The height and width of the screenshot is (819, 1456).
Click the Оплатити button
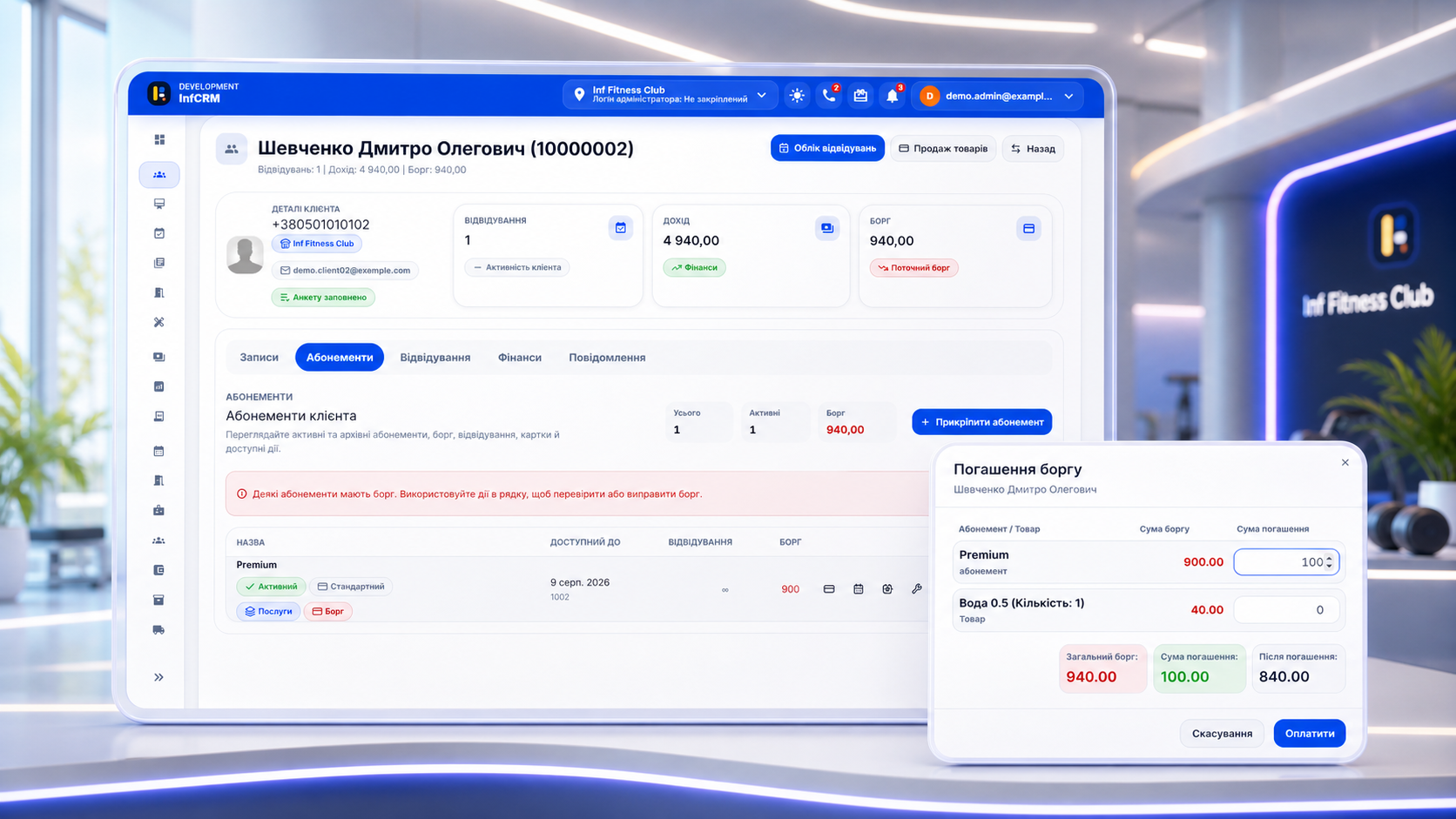(x=1310, y=734)
